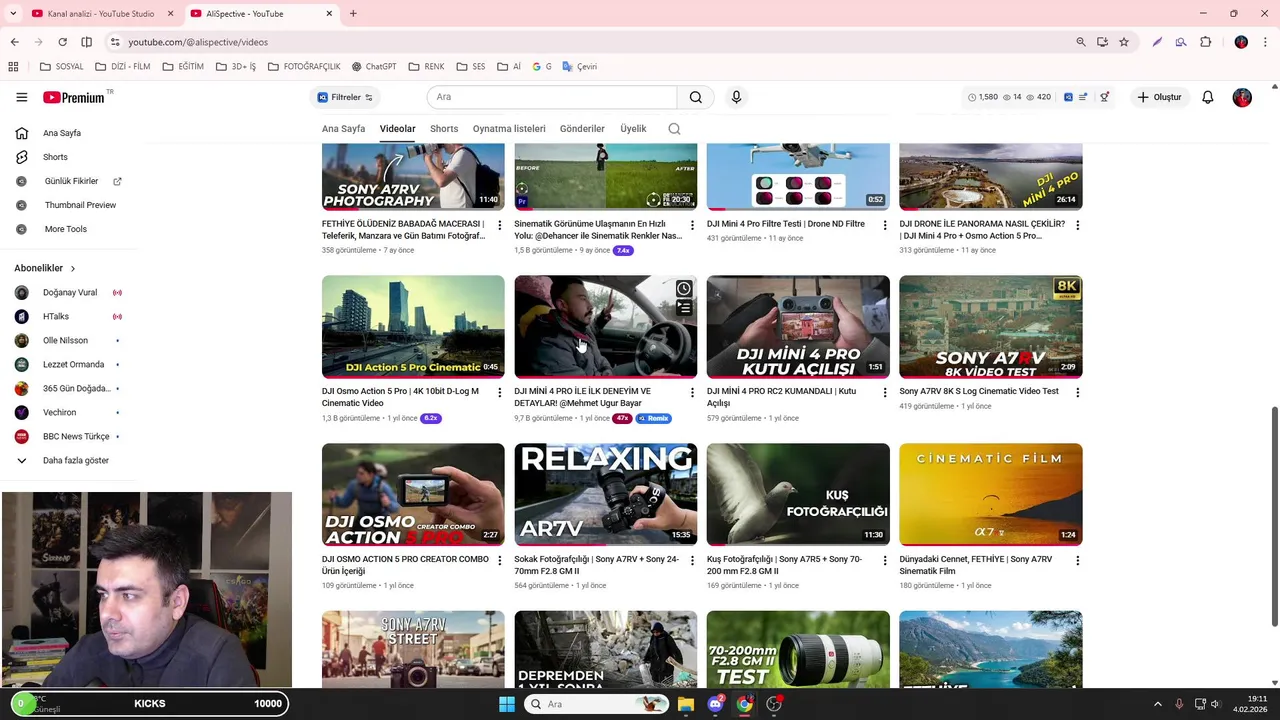Open Günlük Fikirler external link in sidebar
The width and height of the screenshot is (1280, 720).
70,181
